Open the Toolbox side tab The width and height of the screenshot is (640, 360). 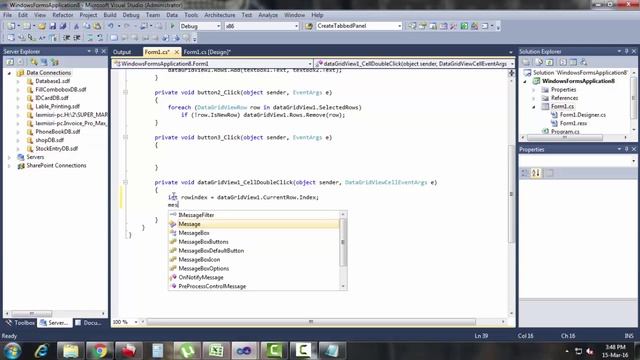(20, 322)
